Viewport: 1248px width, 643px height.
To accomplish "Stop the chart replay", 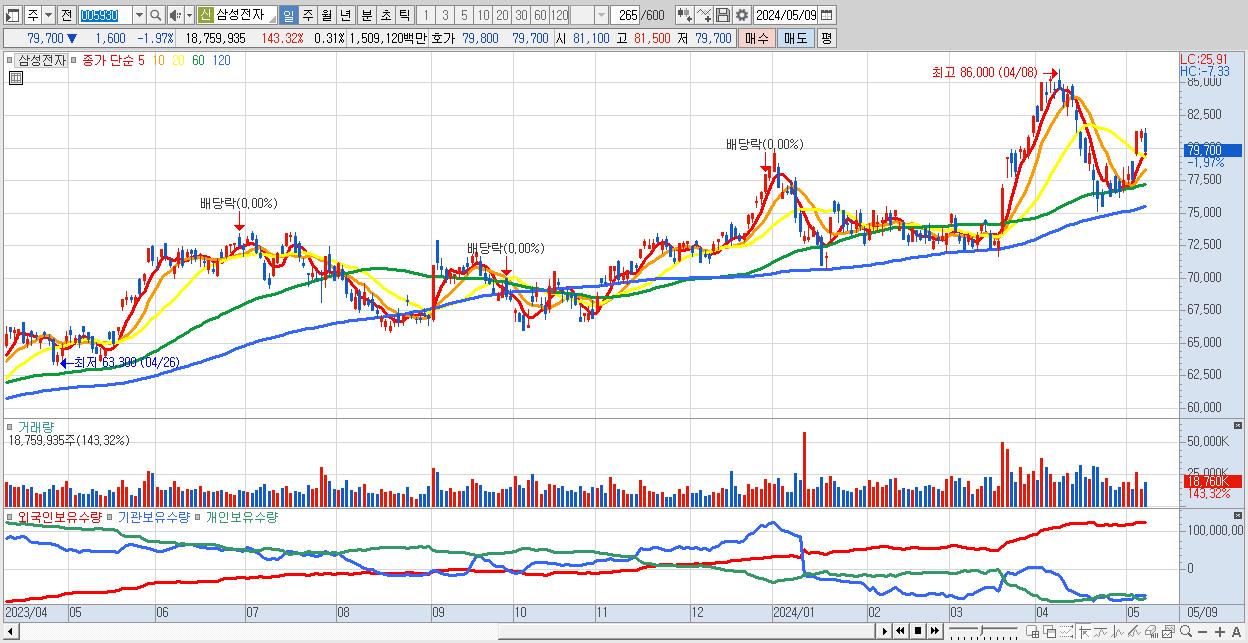I will point(918,631).
